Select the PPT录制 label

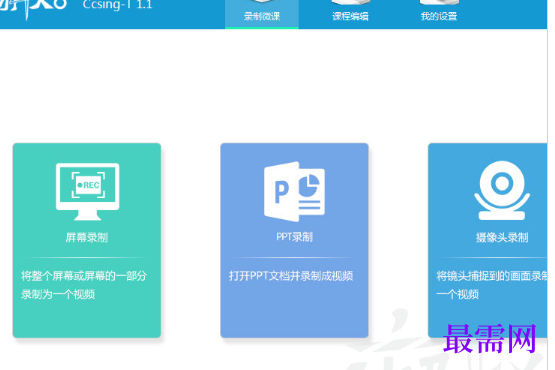point(294,237)
